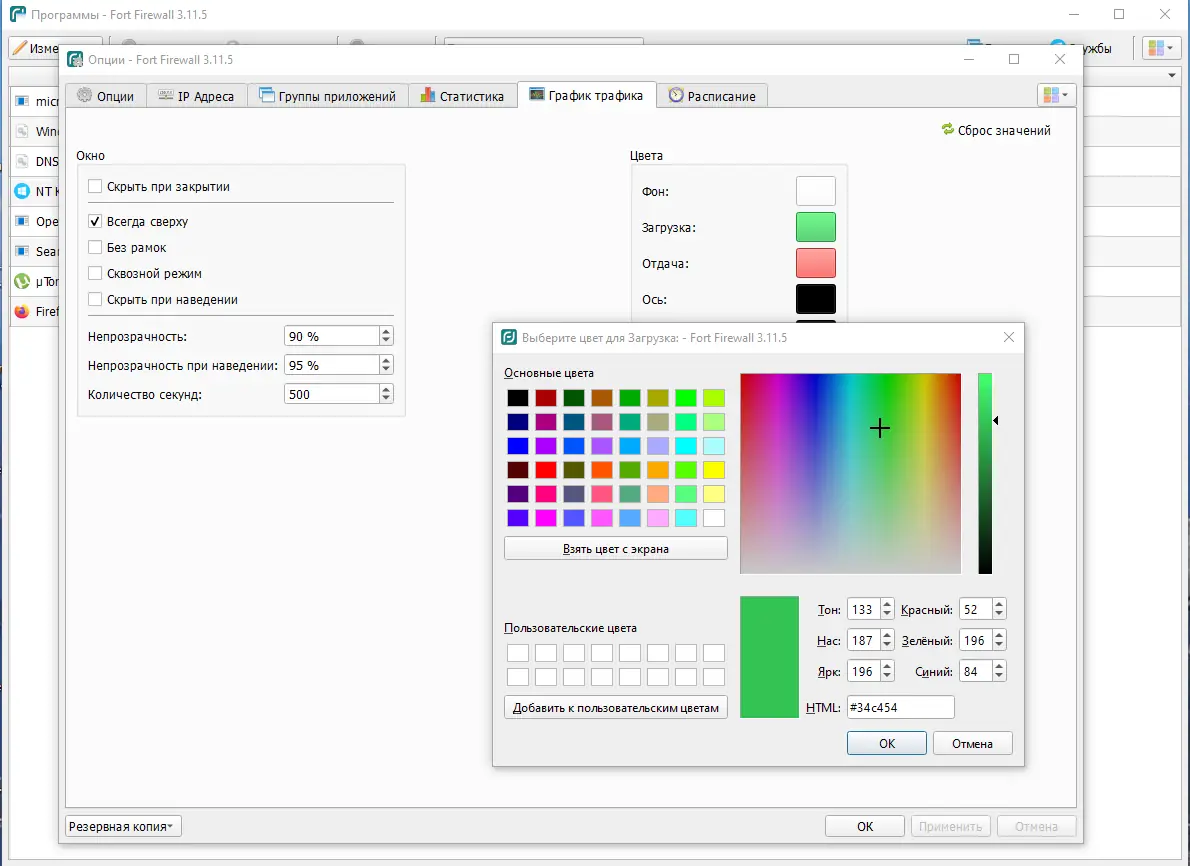Click the HTML color code field
Screen dimensions: 1190x866
[900, 707]
